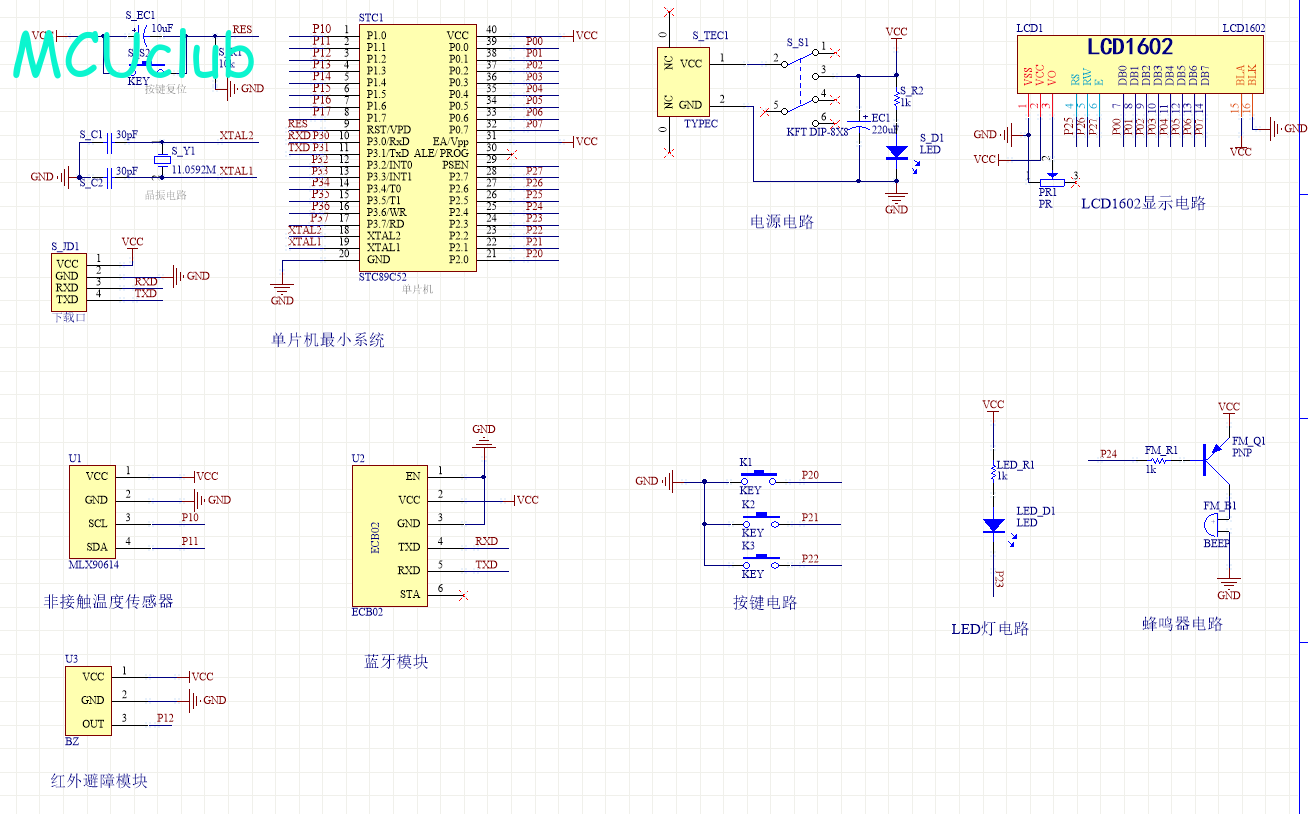Click the MCUclub logo watermark

[x=133, y=56]
